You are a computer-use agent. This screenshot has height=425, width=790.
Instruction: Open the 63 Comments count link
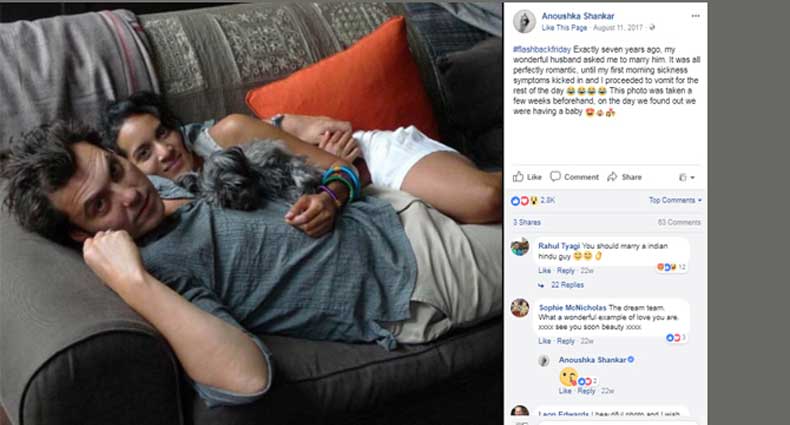(x=679, y=222)
